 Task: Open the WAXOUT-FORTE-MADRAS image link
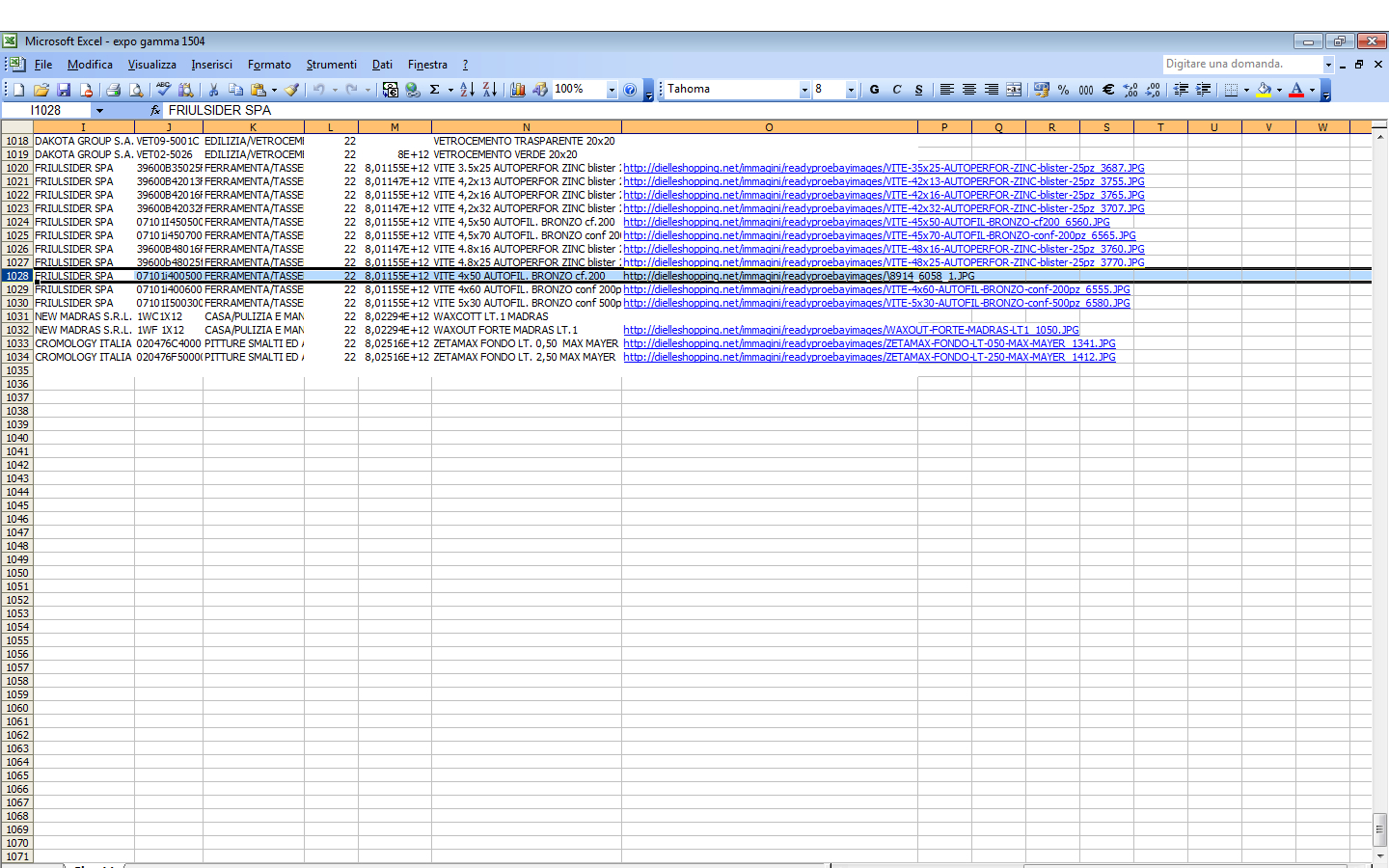click(x=851, y=330)
